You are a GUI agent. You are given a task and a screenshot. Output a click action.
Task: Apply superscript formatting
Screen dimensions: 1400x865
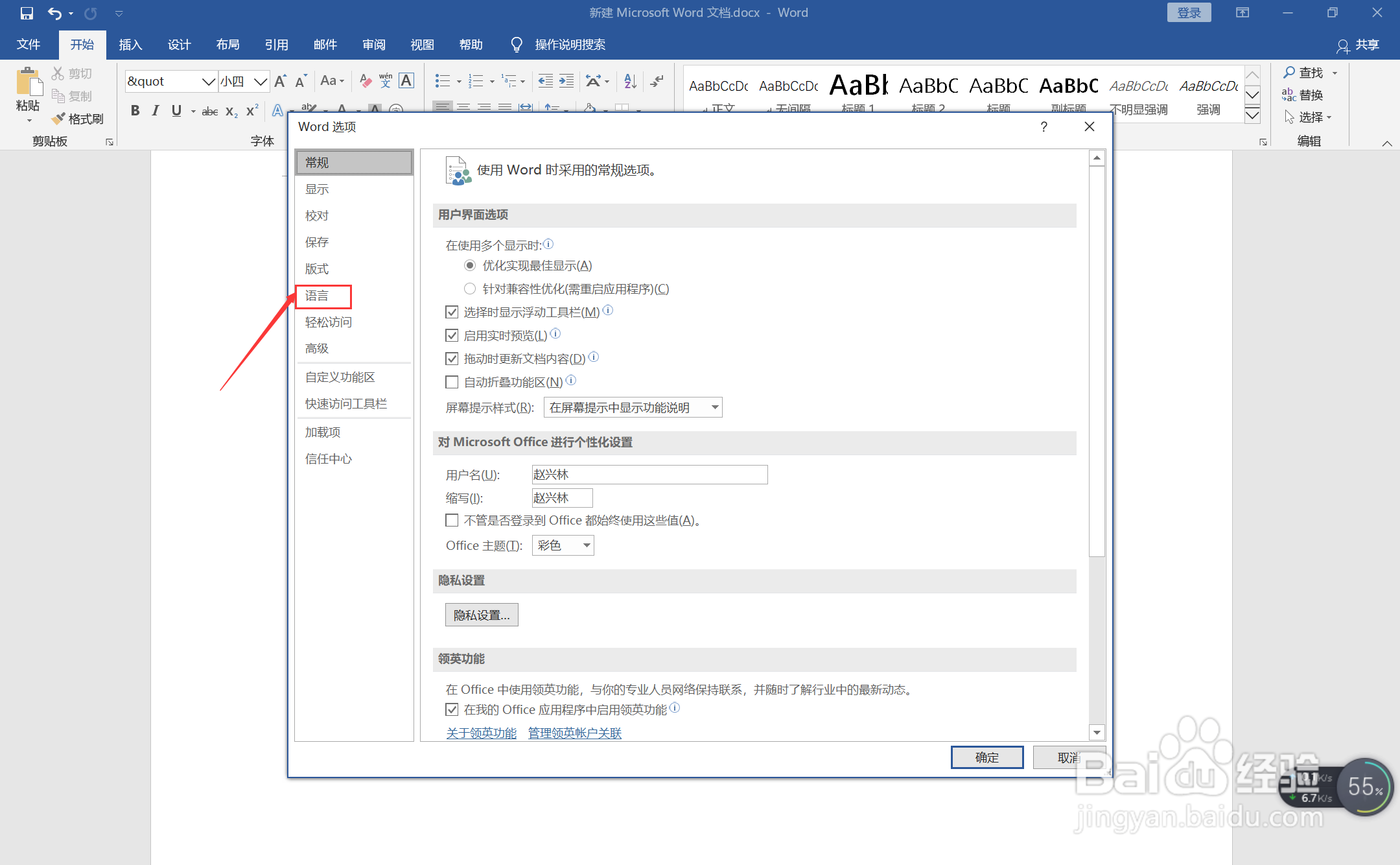pos(252,111)
